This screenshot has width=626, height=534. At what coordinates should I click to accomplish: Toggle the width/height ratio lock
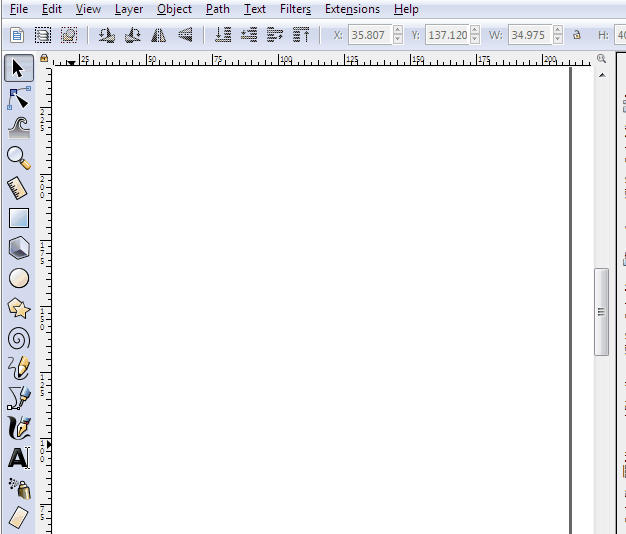577,35
